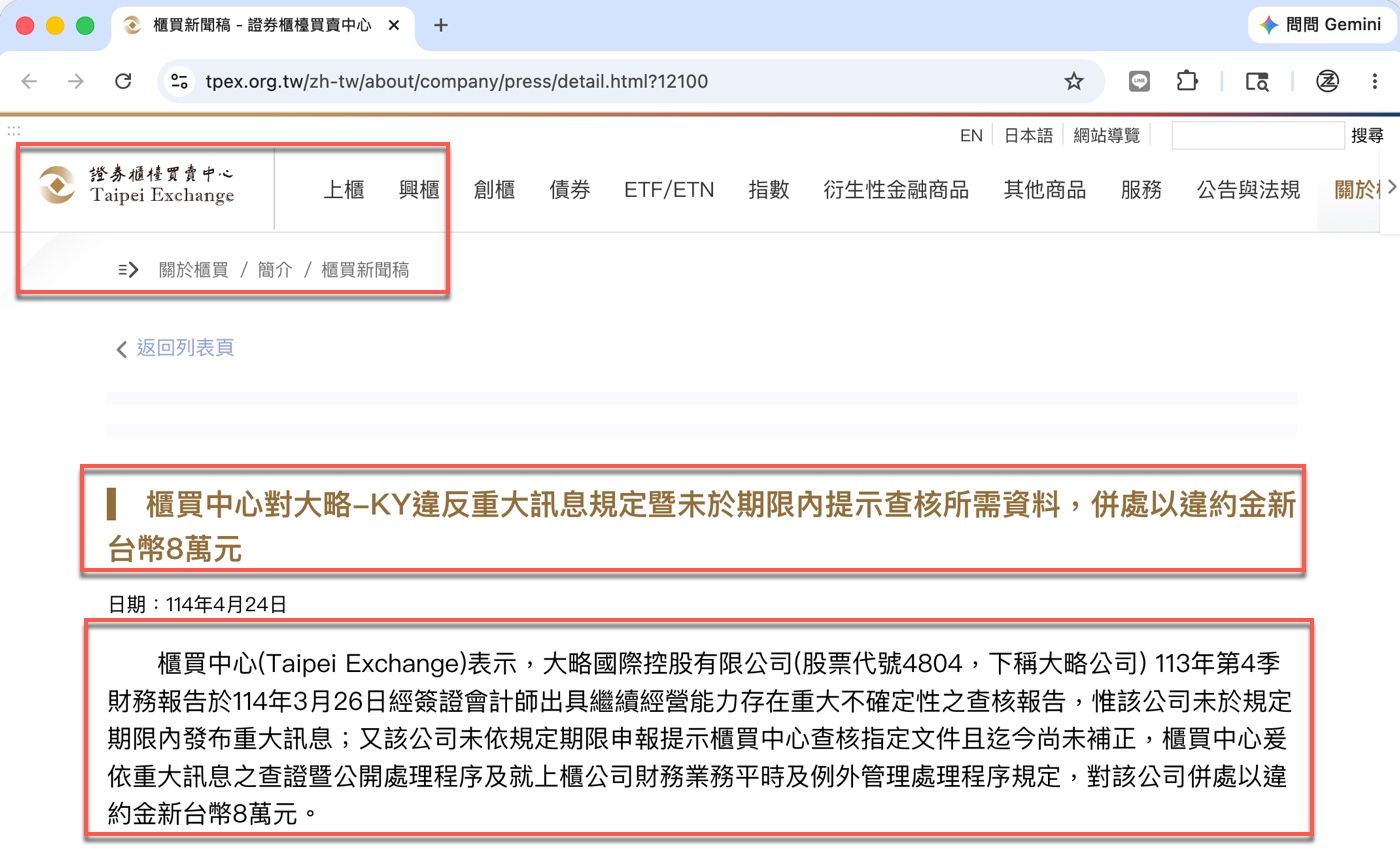Viewport: 1400px width, 856px height.
Task: Open the 上櫃 menu
Action: point(344,189)
